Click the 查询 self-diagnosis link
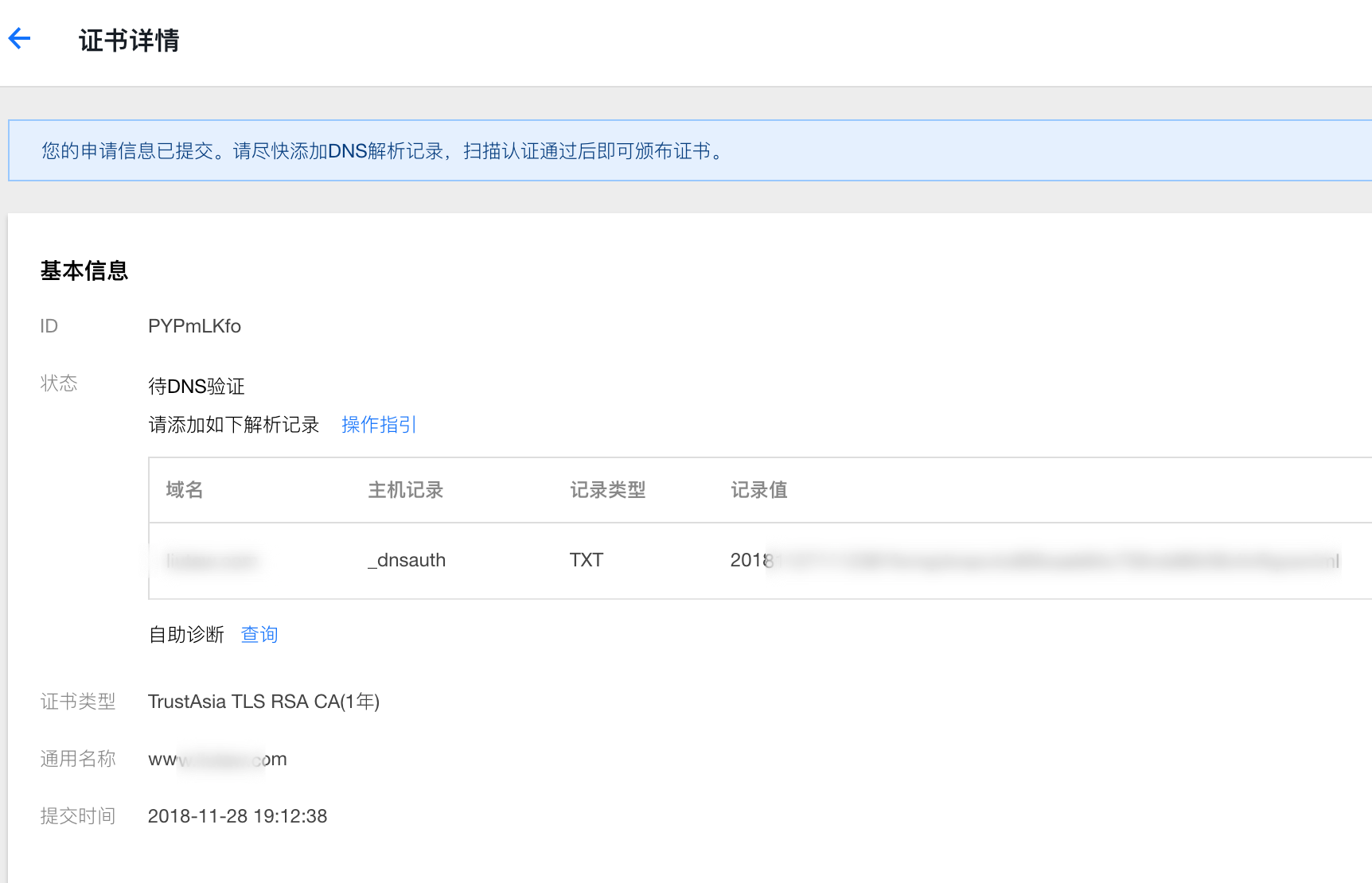The height and width of the screenshot is (883, 1372). pyautogui.click(x=259, y=634)
